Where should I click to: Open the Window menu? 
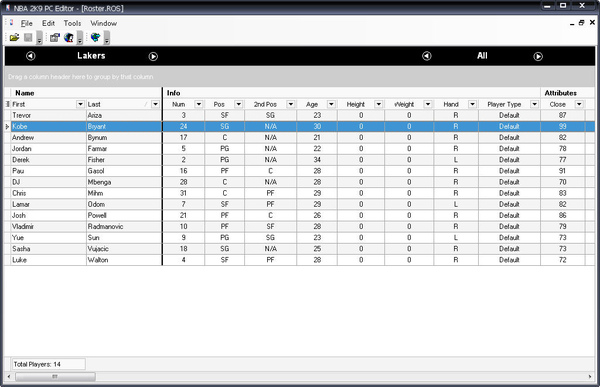point(103,23)
